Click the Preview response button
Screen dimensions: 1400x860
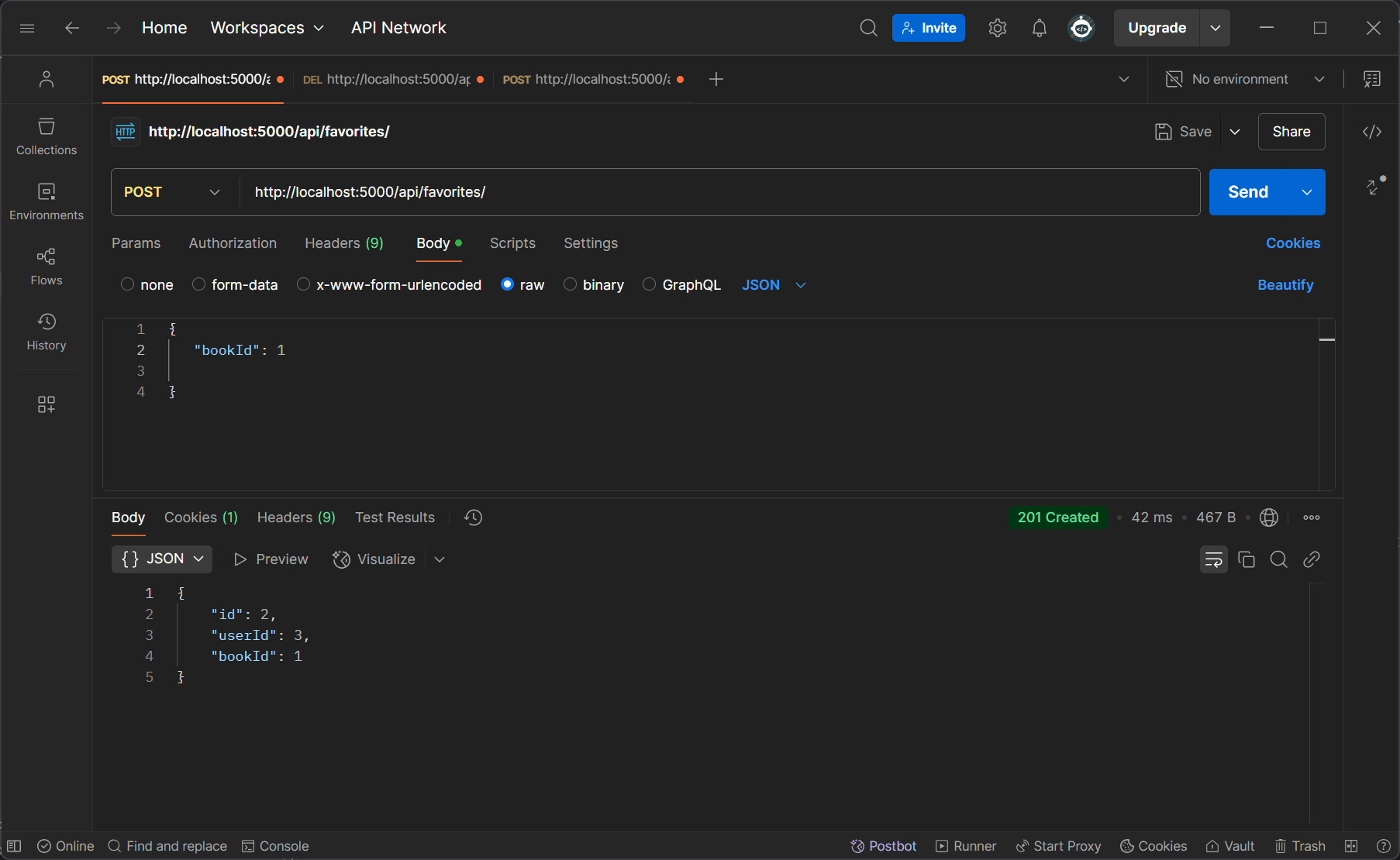coord(271,559)
